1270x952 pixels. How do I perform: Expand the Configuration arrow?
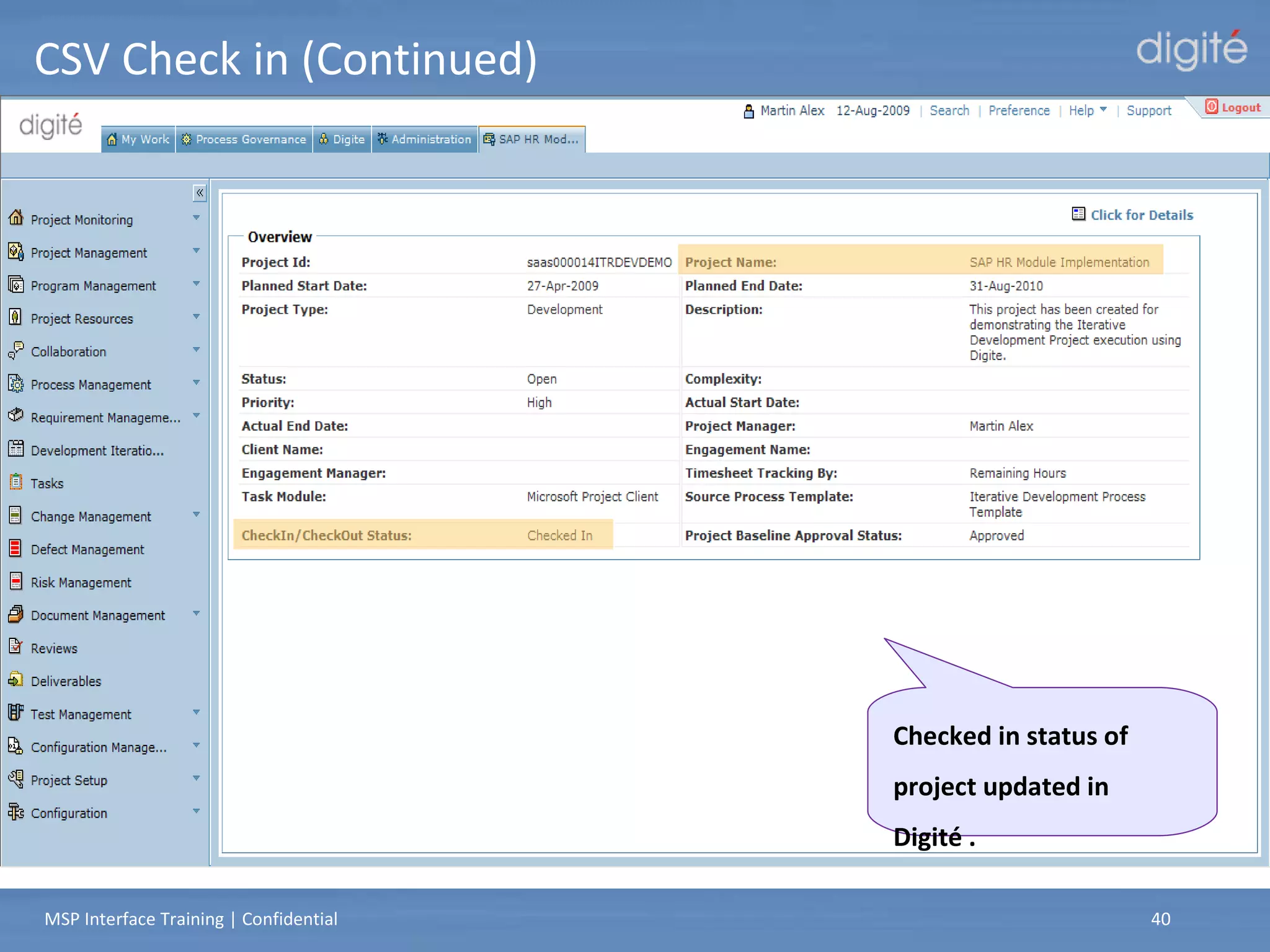point(197,811)
